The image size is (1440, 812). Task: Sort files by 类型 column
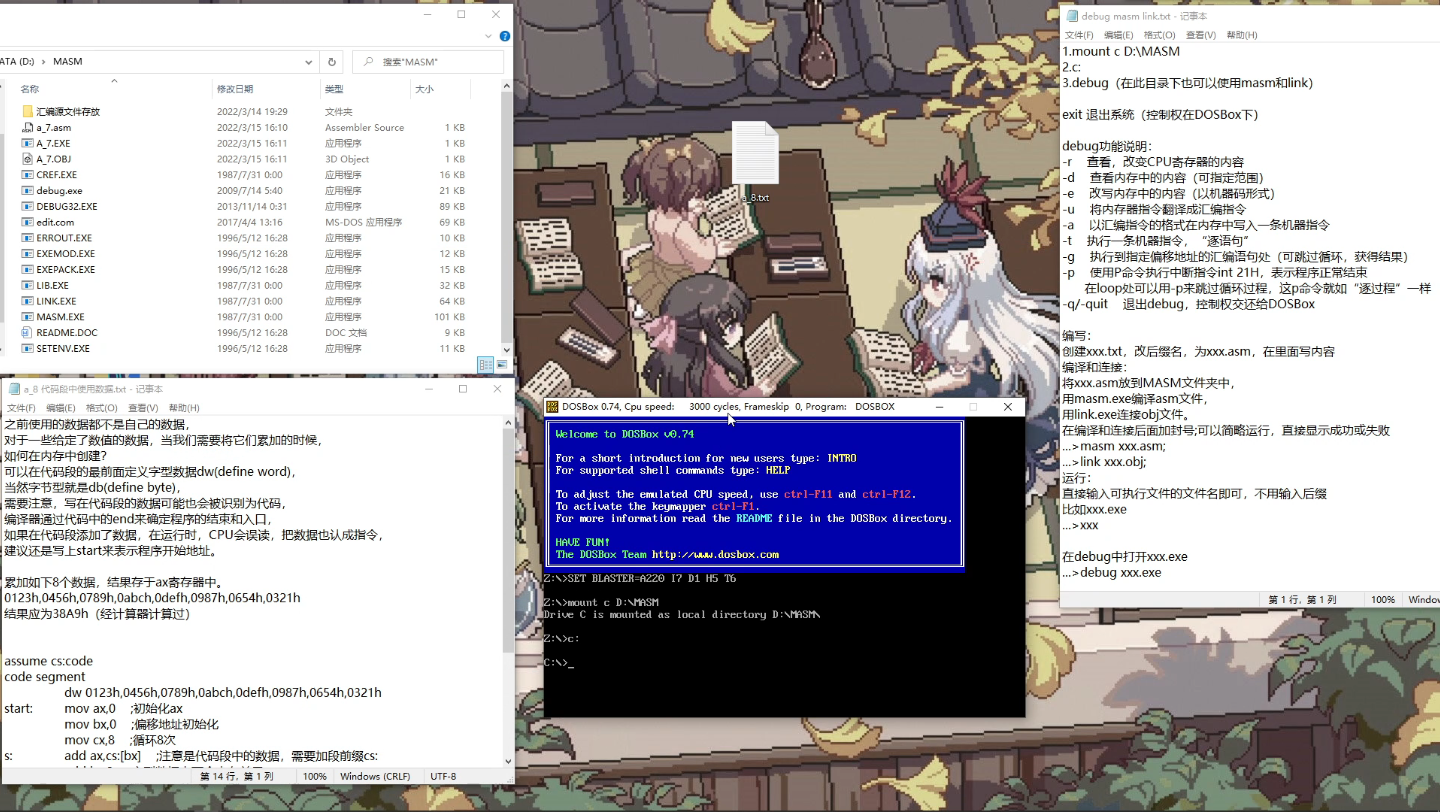[x=334, y=89]
